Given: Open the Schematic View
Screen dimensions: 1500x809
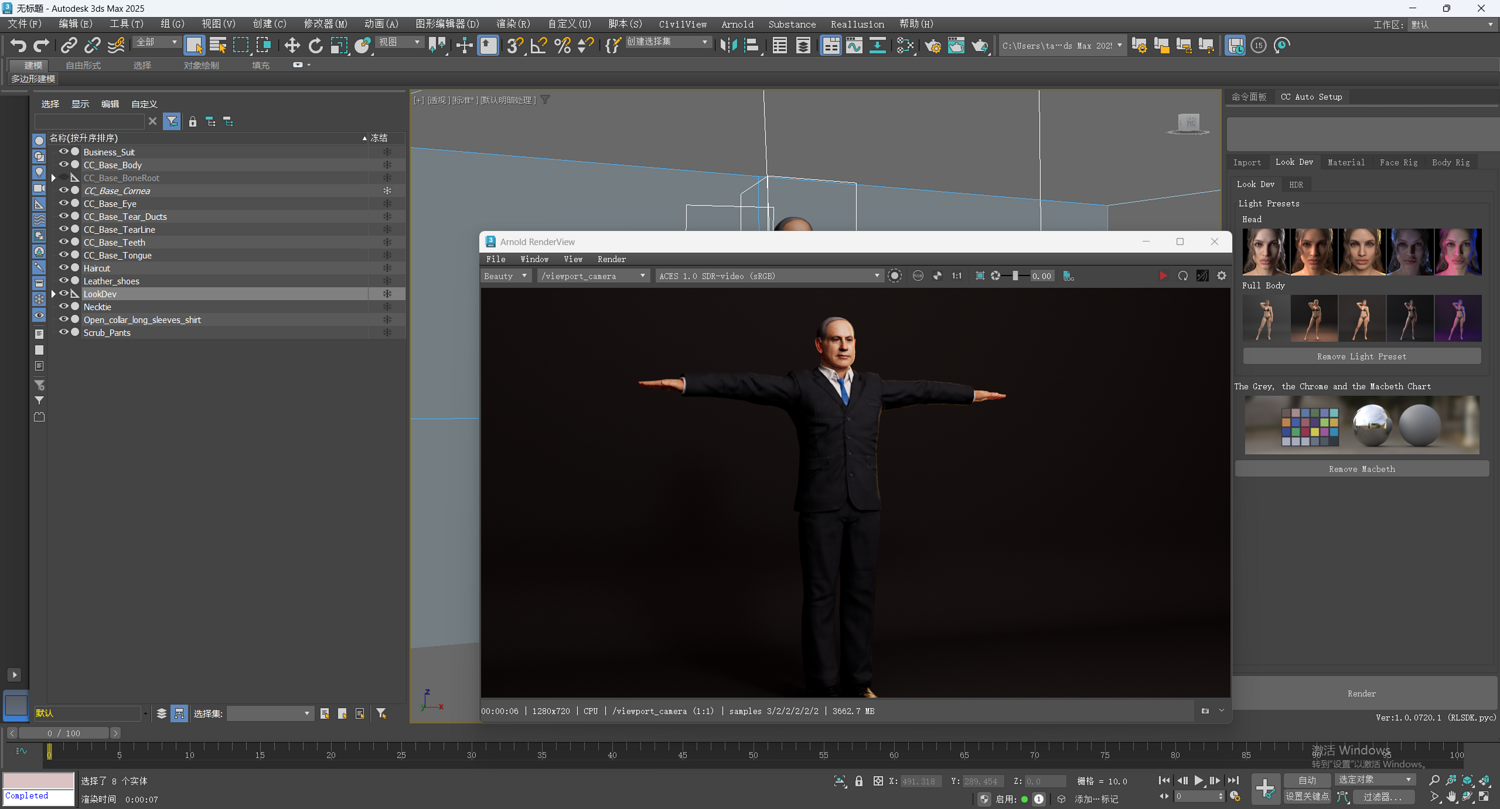Looking at the screenshot, I should [877, 45].
